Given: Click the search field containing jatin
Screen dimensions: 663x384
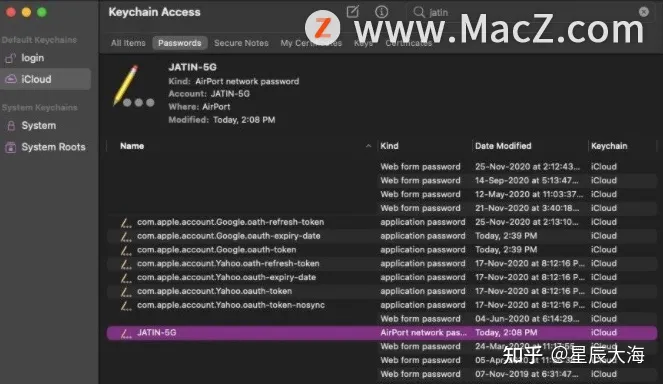Looking at the screenshot, I should tap(531, 12).
